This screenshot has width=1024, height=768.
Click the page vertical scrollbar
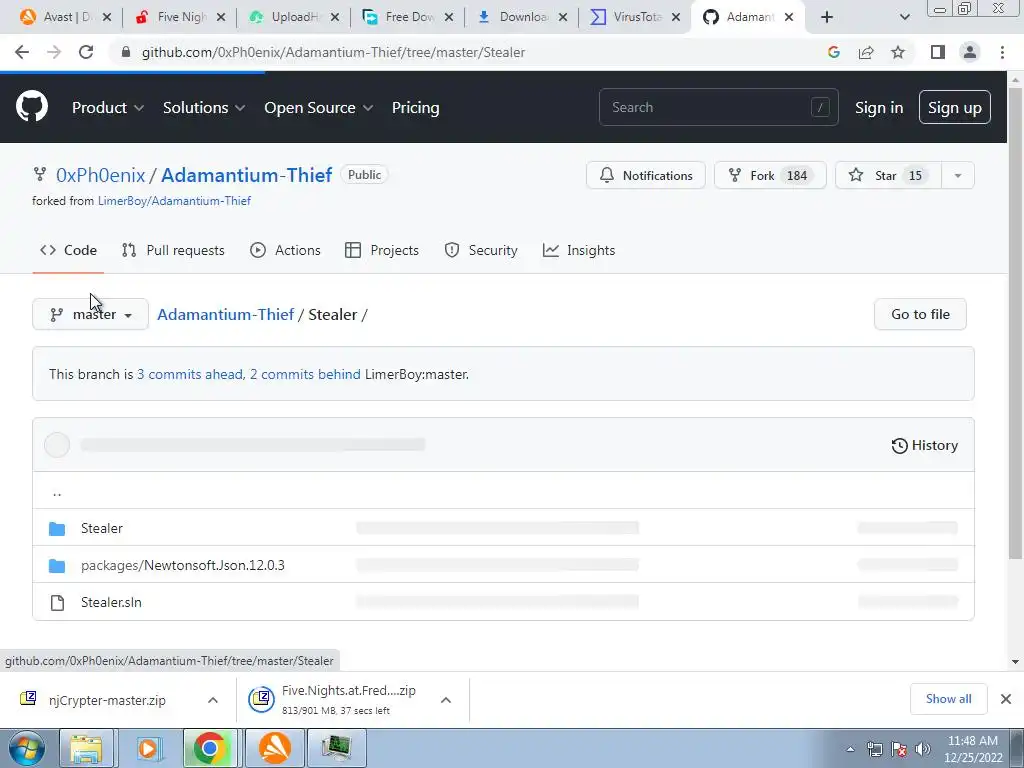point(1015,323)
